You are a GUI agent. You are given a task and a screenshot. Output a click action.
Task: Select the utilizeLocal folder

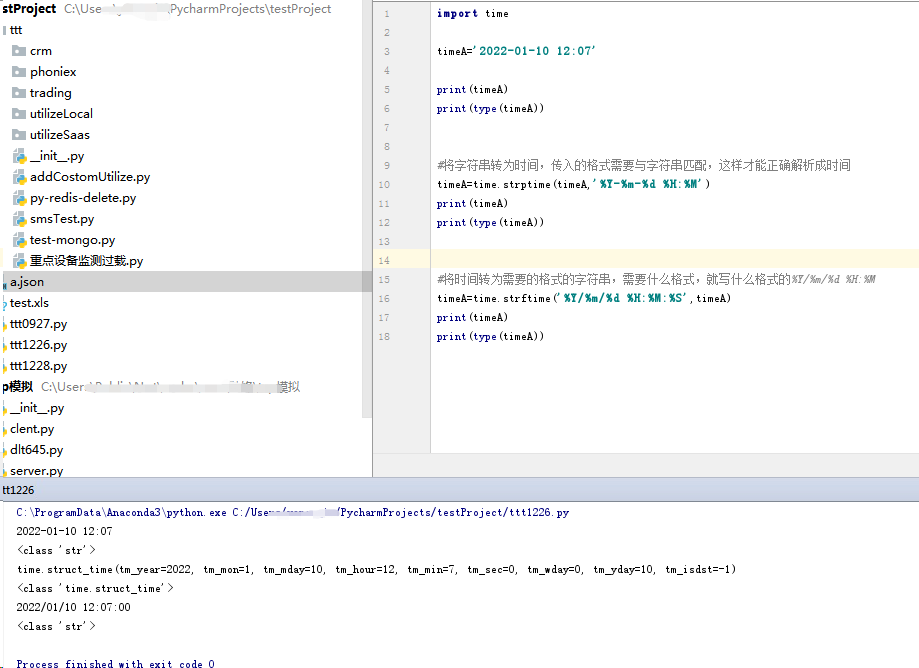[x=62, y=114]
